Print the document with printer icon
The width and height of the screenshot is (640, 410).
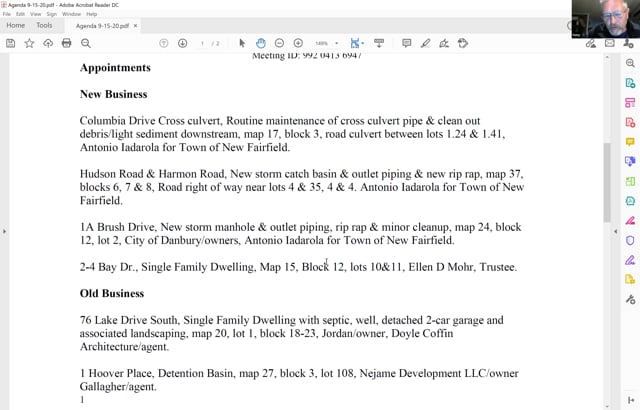(x=67, y=43)
